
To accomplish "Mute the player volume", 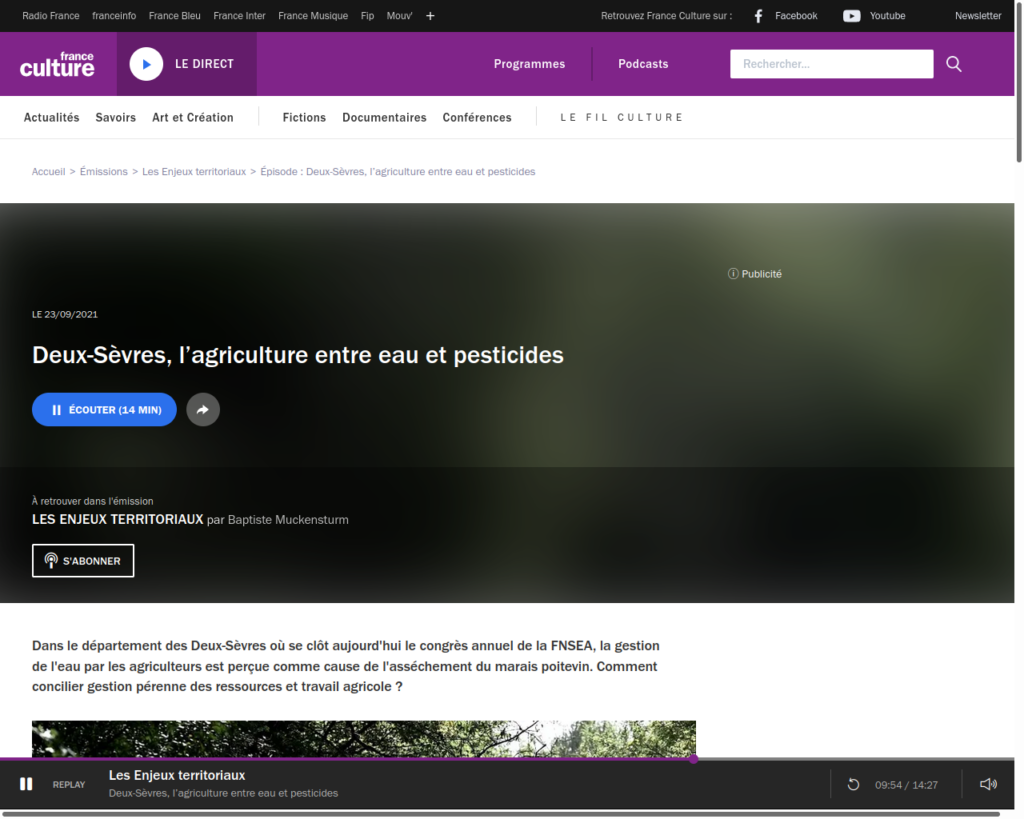I will pos(988,785).
